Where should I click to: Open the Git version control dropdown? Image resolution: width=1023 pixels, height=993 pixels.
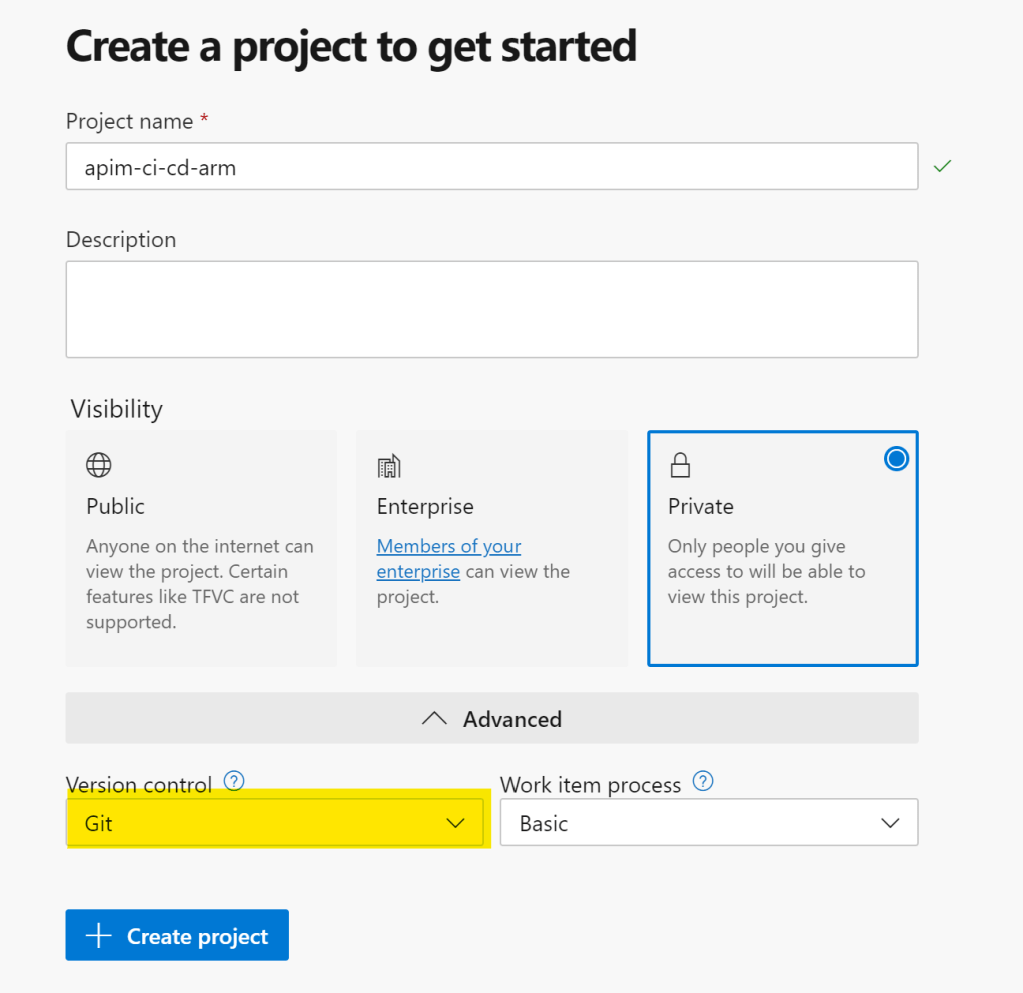275,823
